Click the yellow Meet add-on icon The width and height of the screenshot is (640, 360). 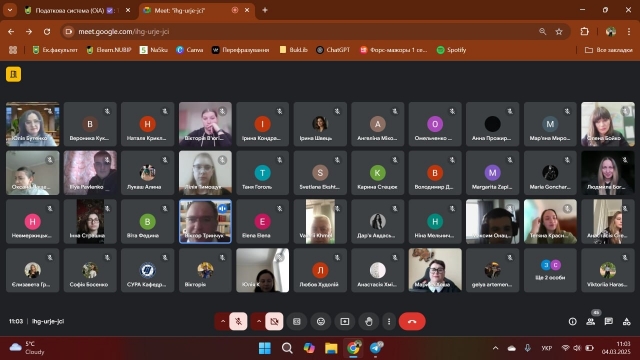(x=13, y=74)
